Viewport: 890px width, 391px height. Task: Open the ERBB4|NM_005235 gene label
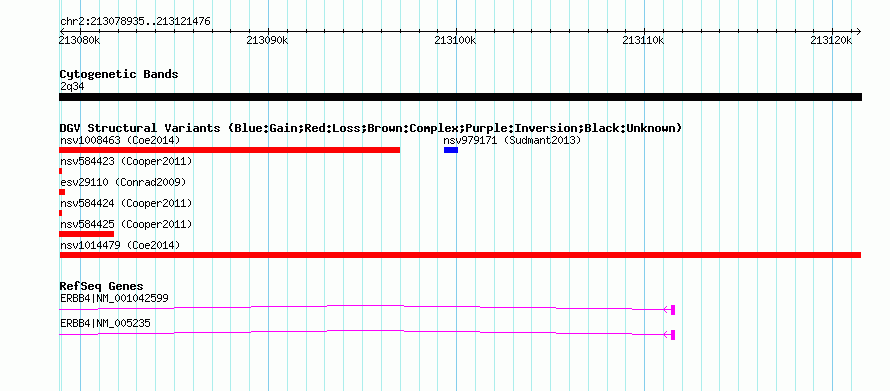105,323
